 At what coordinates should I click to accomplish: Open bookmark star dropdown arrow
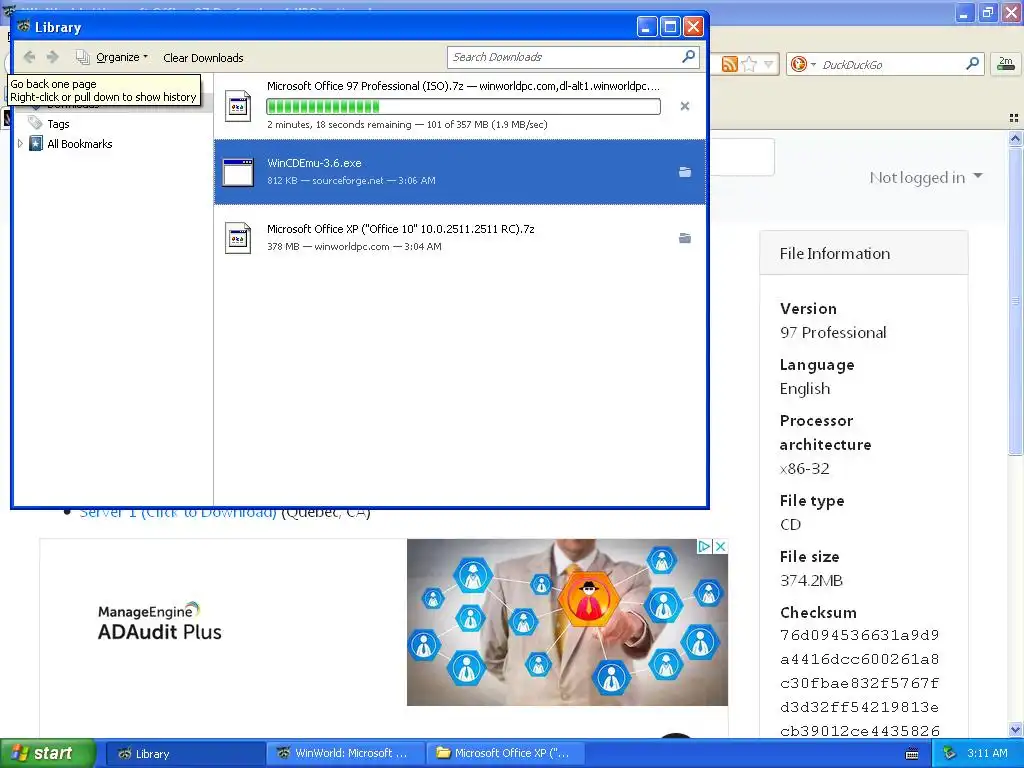click(x=769, y=64)
